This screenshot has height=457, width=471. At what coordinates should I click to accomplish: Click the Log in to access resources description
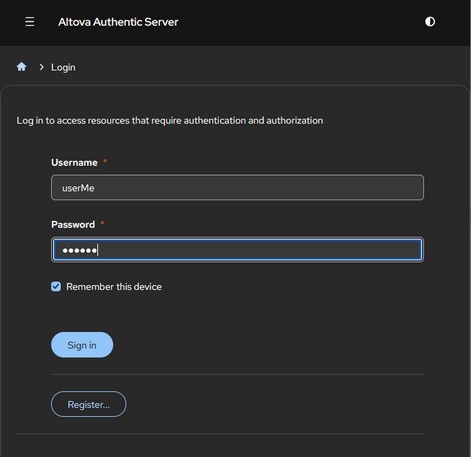click(170, 120)
